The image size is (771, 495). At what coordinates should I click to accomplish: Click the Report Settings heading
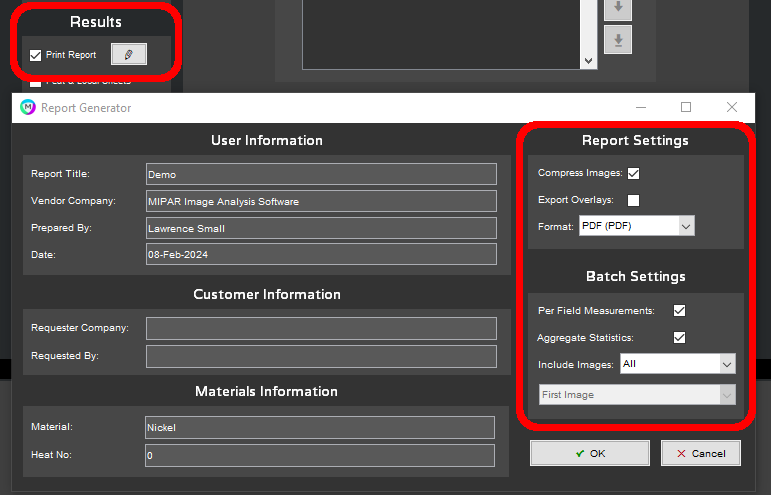[x=635, y=141]
